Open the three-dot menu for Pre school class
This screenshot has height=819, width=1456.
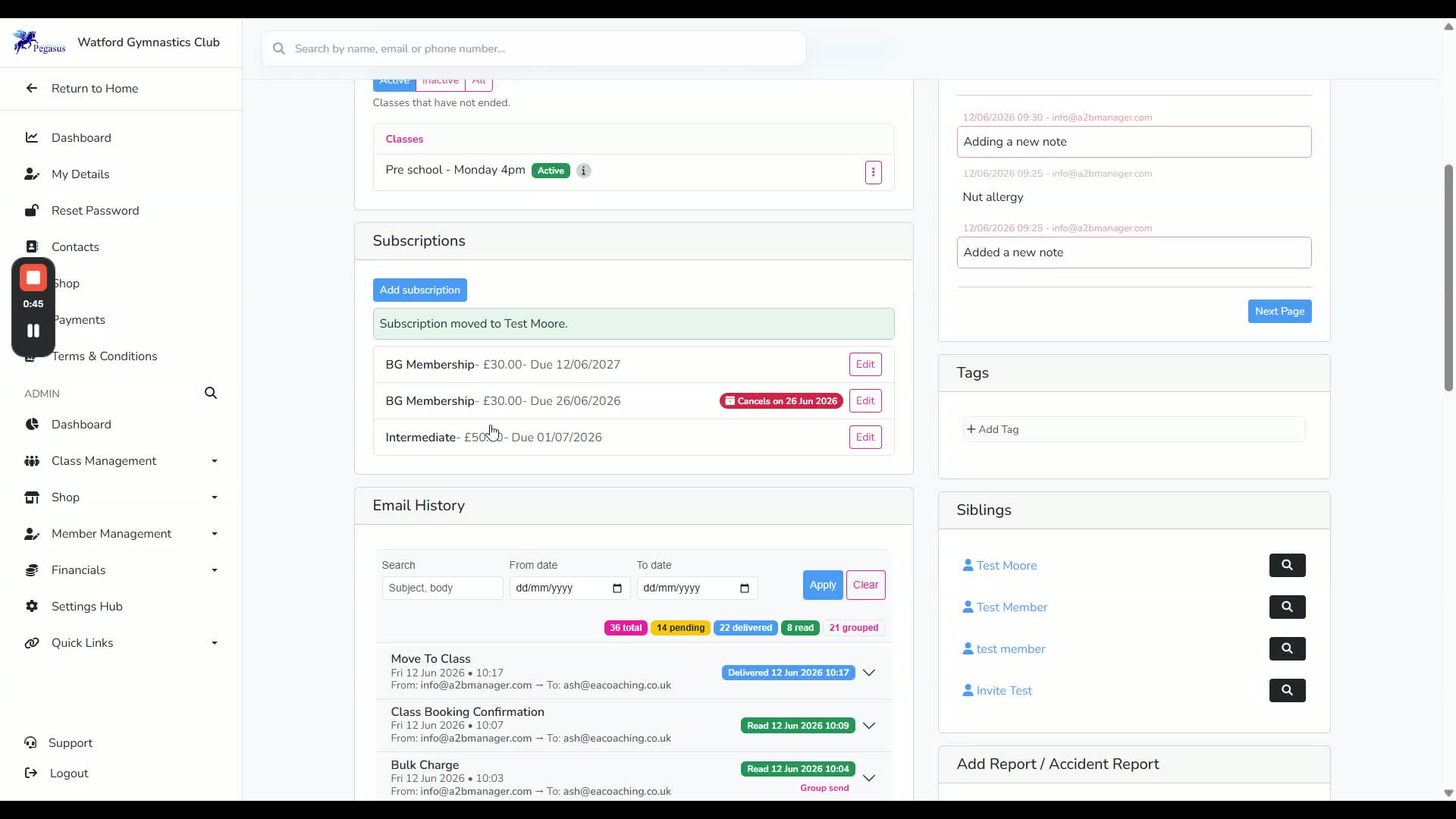(874, 172)
